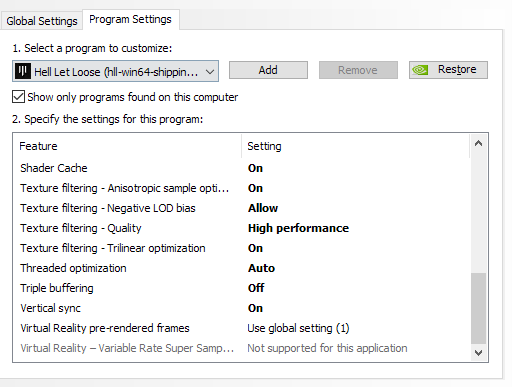The width and height of the screenshot is (512, 387).
Task: Click the Setting column header
Action: tap(264, 146)
